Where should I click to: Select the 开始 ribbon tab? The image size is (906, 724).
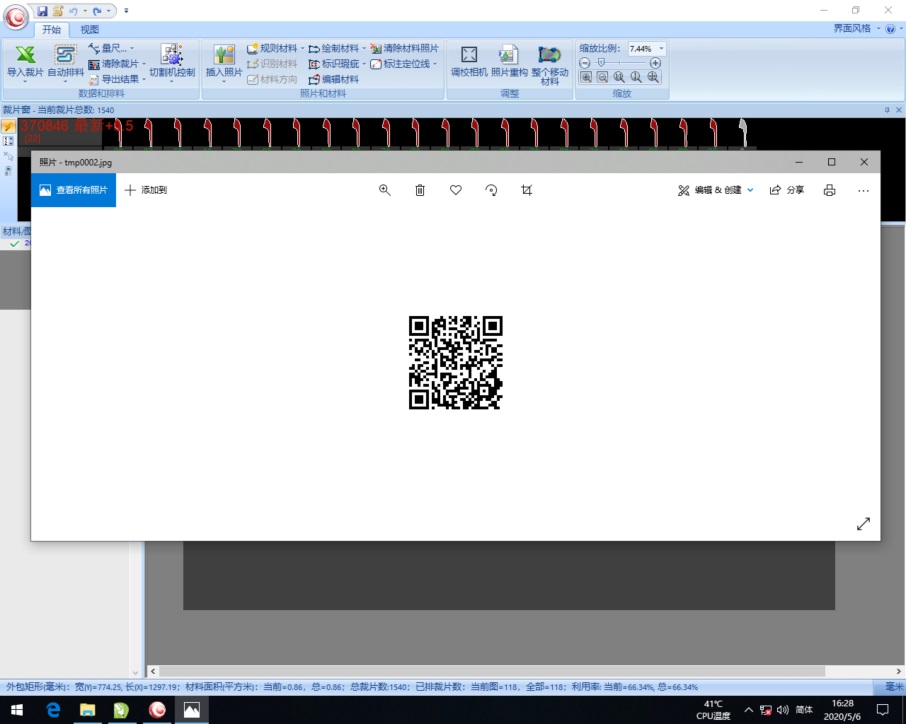(x=52, y=29)
